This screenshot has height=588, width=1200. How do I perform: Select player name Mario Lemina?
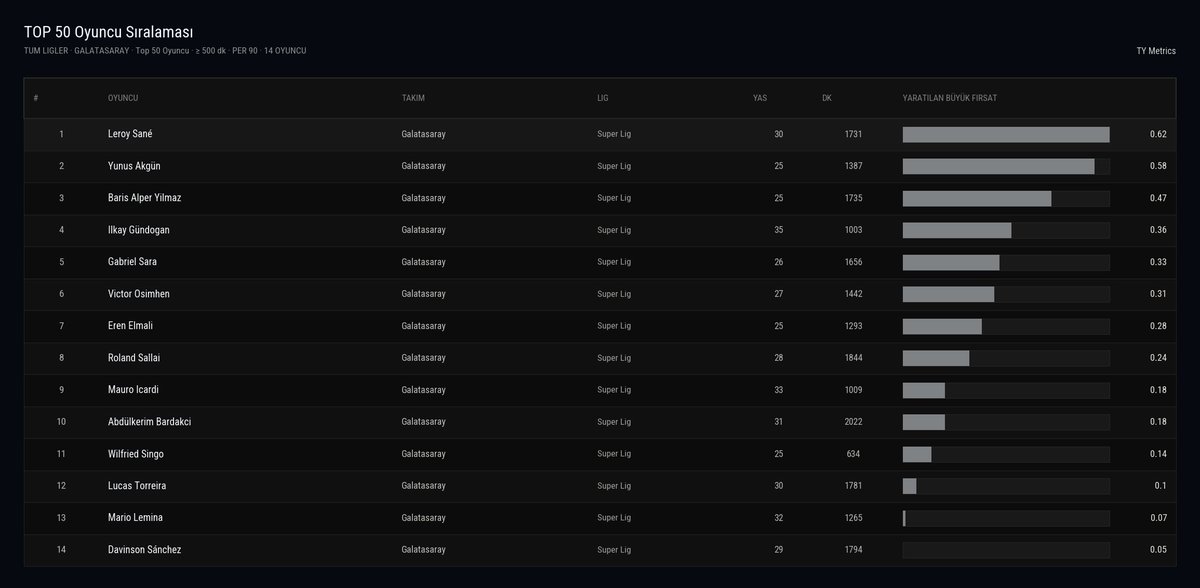[135, 518]
